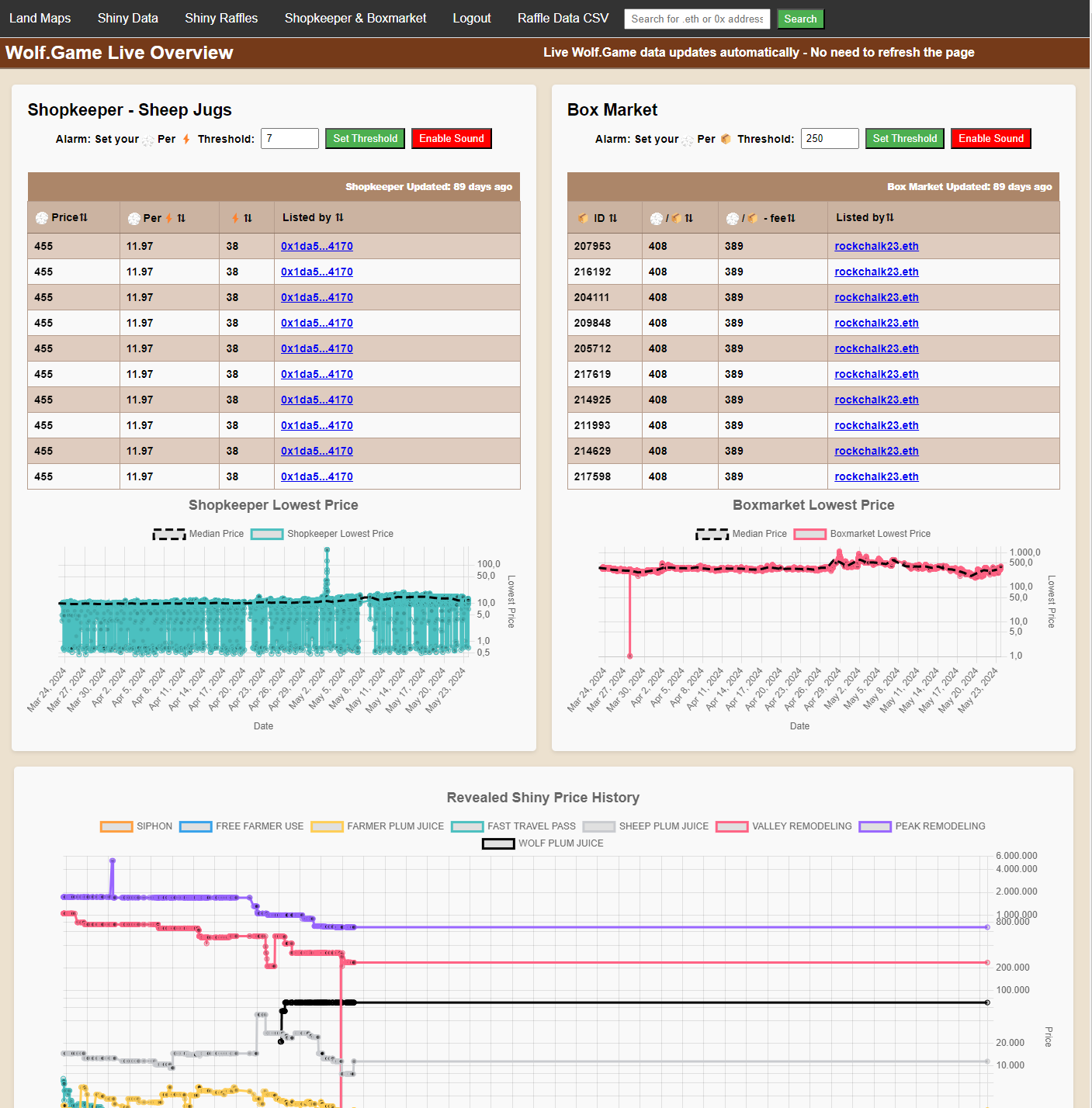1092x1108 pixels.
Task: Sort Shopkeeper table by Per column arrows
Action: [182, 218]
